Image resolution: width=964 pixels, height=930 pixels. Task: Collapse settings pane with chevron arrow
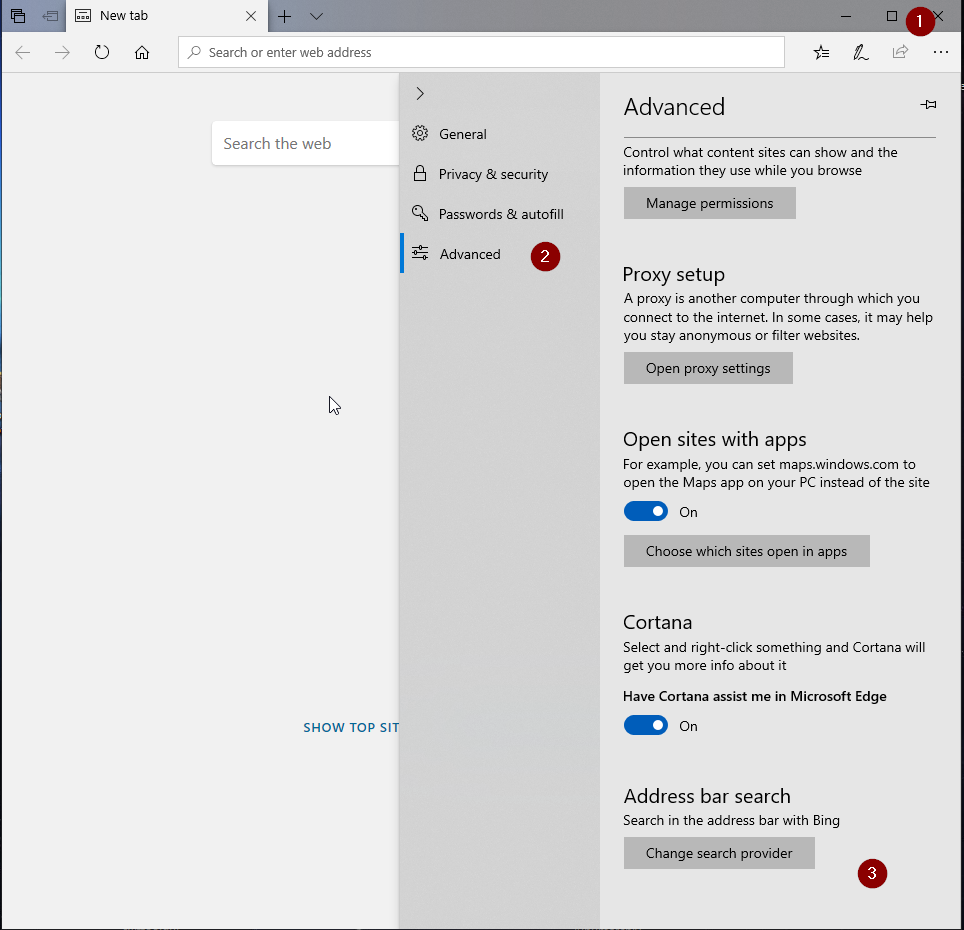(x=420, y=93)
